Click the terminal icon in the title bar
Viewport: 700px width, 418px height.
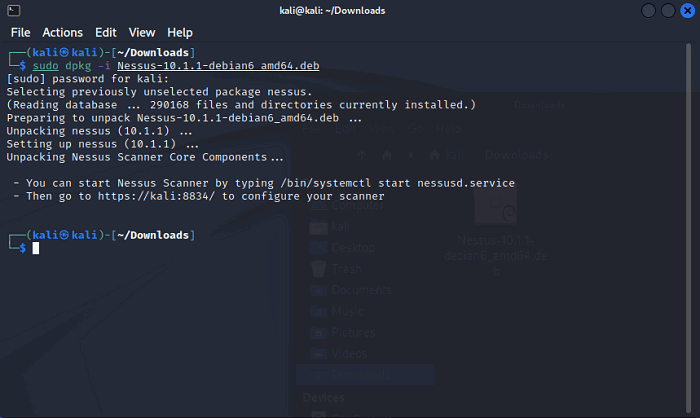click(x=12, y=10)
